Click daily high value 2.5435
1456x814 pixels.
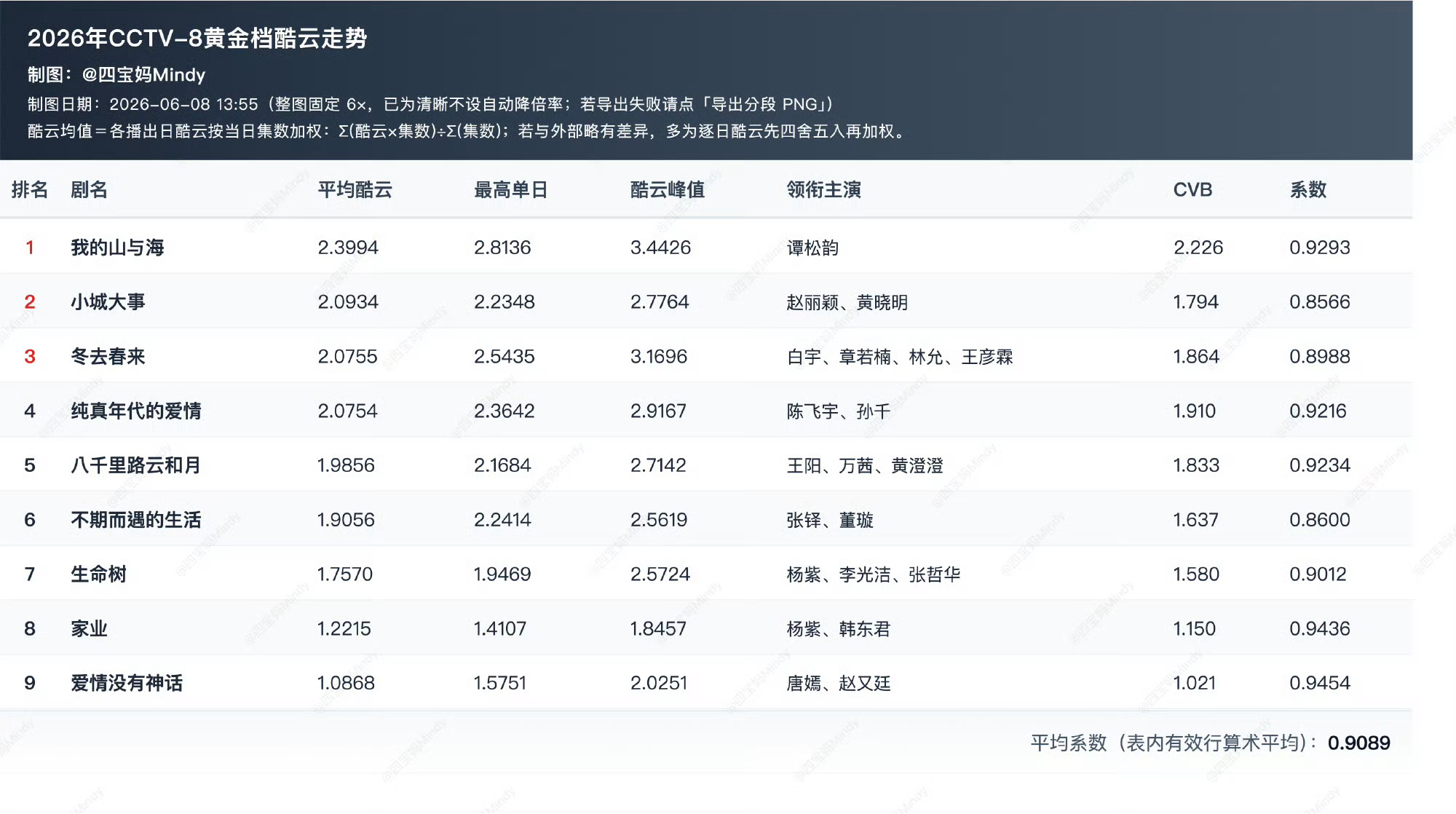pyautogui.click(x=504, y=357)
